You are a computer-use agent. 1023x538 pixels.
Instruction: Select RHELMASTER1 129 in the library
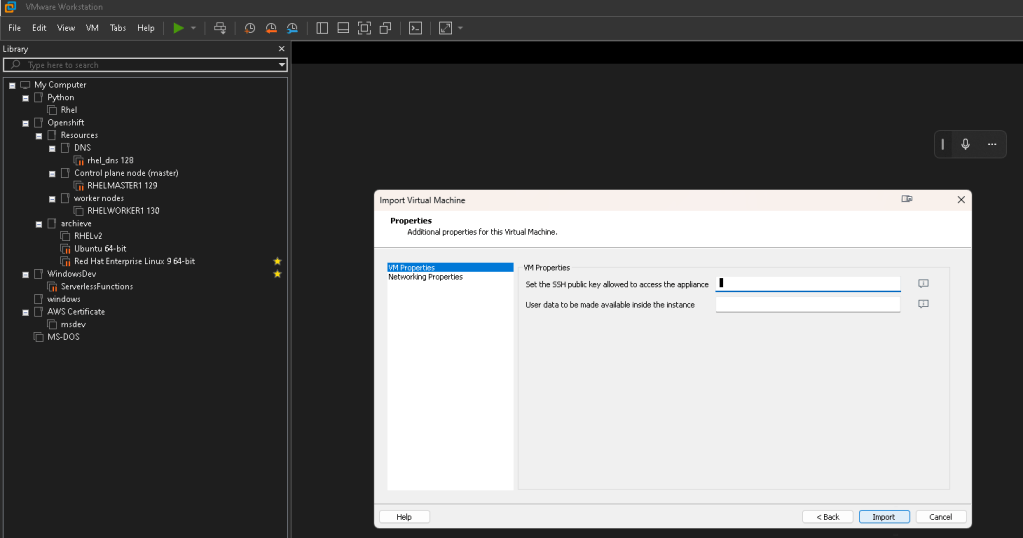click(x=122, y=186)
